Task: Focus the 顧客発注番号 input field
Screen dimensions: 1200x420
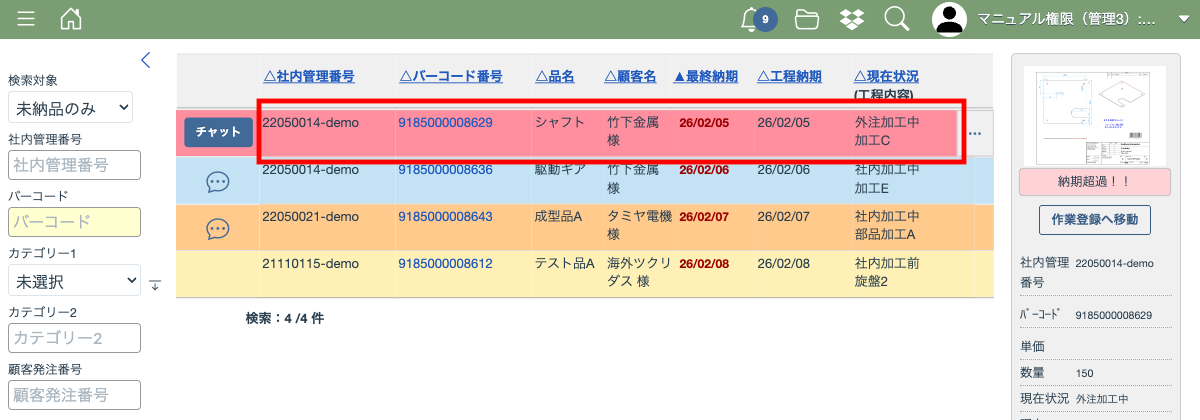Action: click(x=74, y=395)
